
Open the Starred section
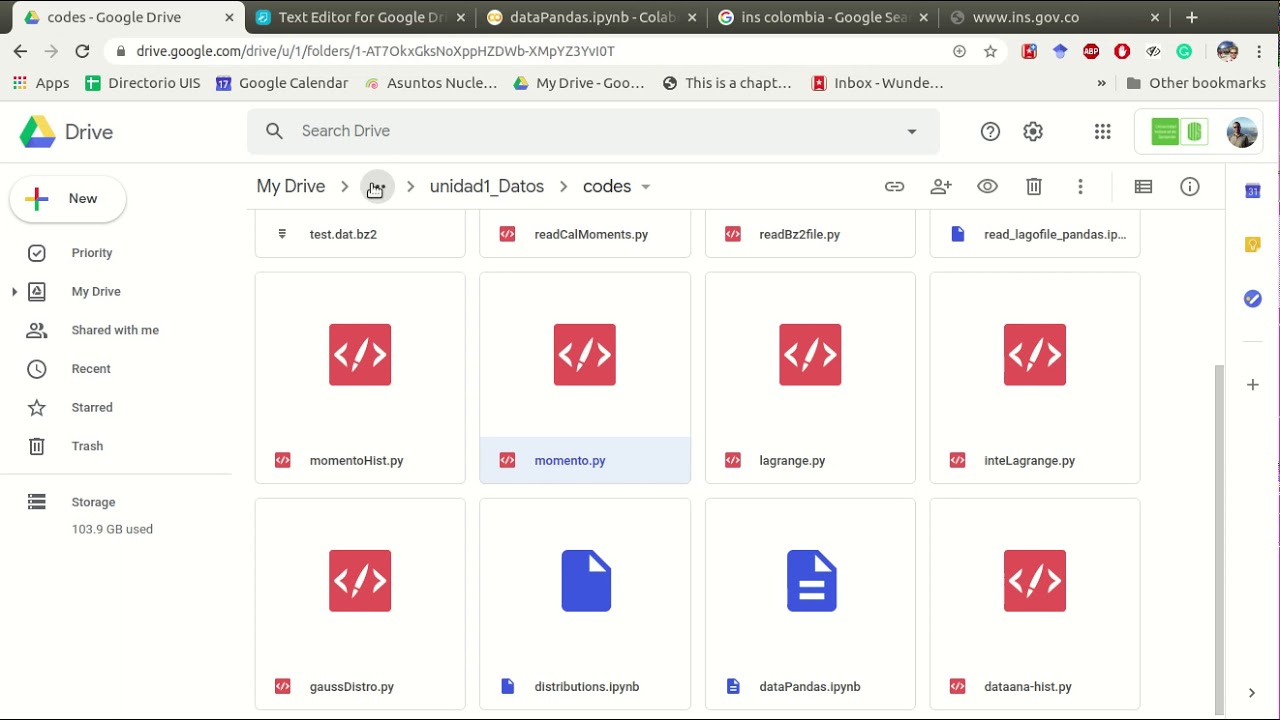(x=92, y=407)
